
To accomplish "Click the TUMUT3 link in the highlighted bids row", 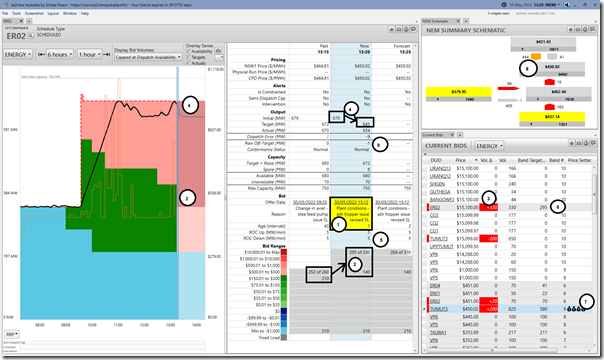I will [439, 309].
